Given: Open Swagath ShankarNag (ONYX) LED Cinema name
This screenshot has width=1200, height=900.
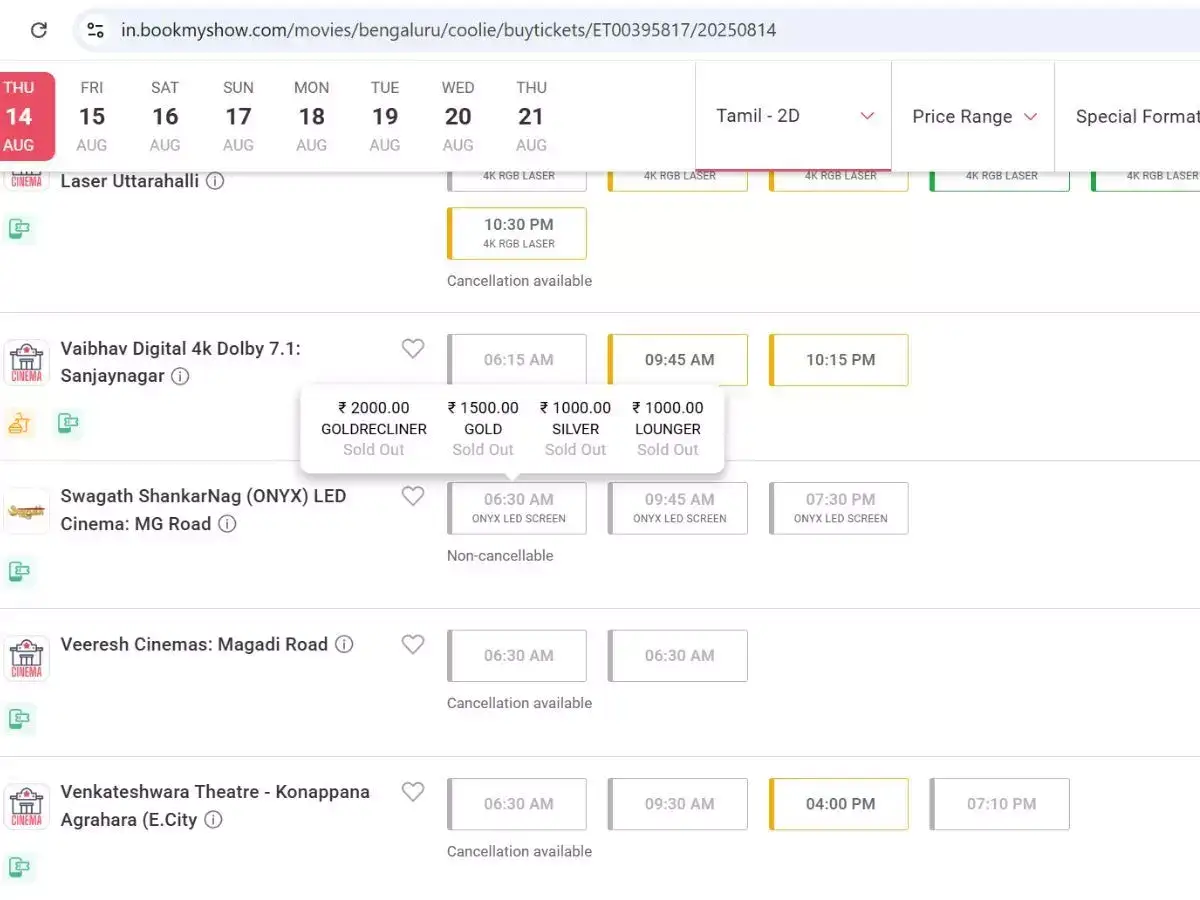Looking at the screenshot, I should tap(203, 510).
